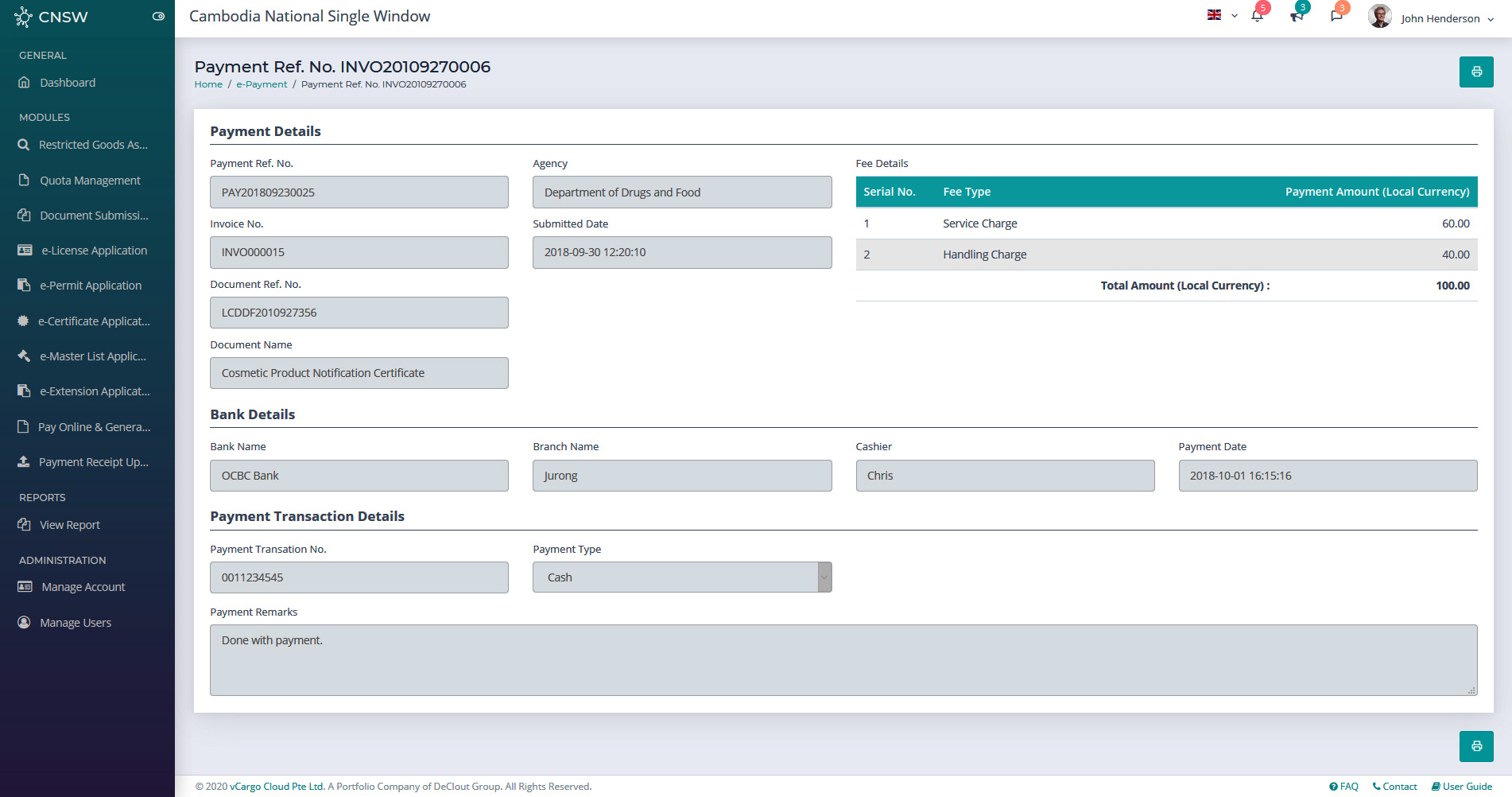Click the notification bell icon
The width and height of the screenshot is (1512, 797).
coord(1257,17)
